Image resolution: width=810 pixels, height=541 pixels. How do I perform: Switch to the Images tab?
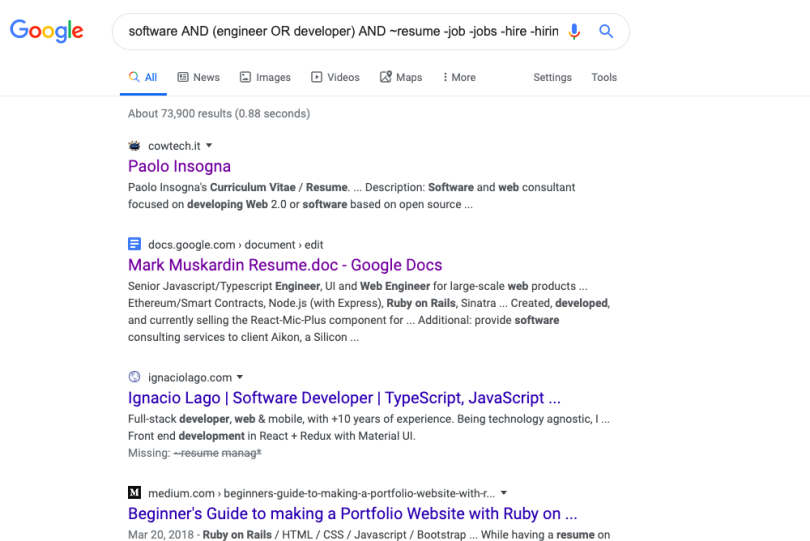click(x=265, y=78)
